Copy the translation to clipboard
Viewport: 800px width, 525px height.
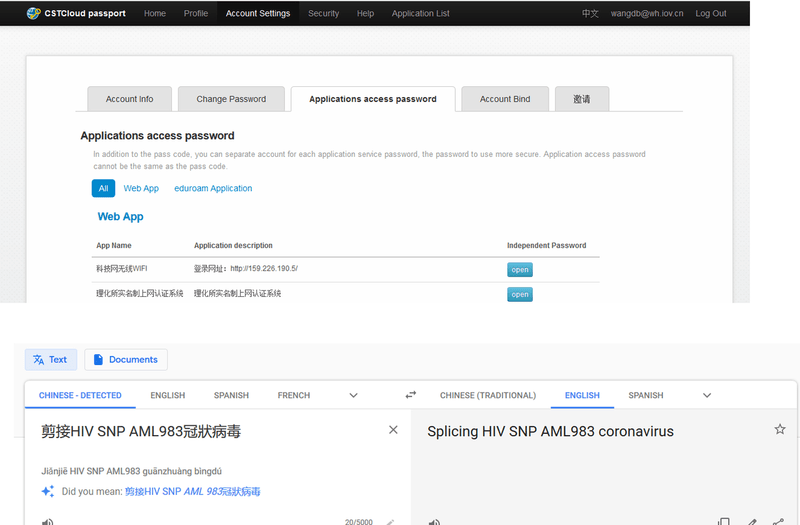point(723,521)
